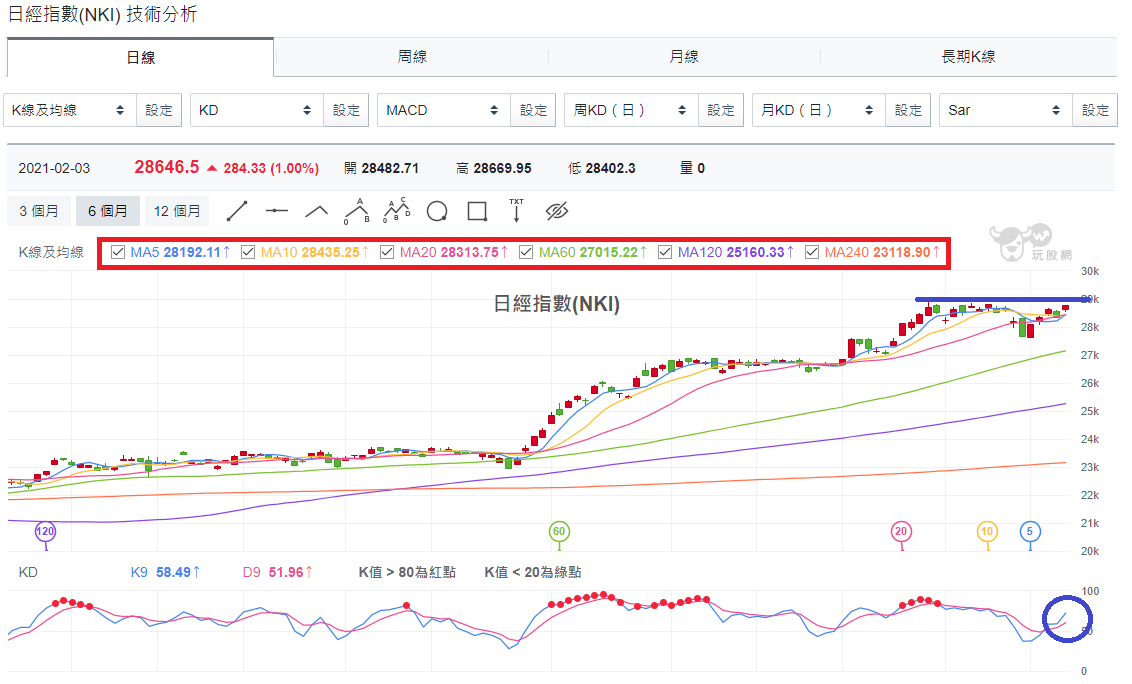Screen dimensions: 1132x684
Task: Open the Sar indicator dropdown
Action: point(1006,111)
